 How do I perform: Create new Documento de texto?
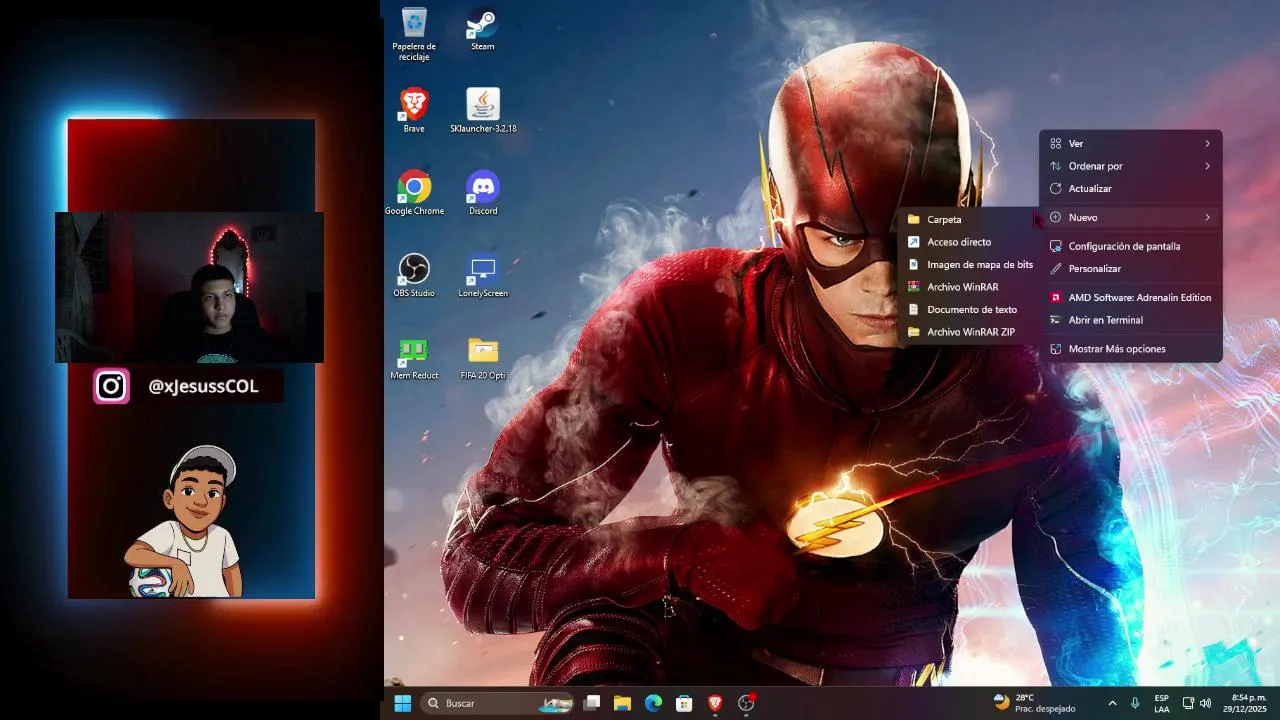click(x=968, y=310)
